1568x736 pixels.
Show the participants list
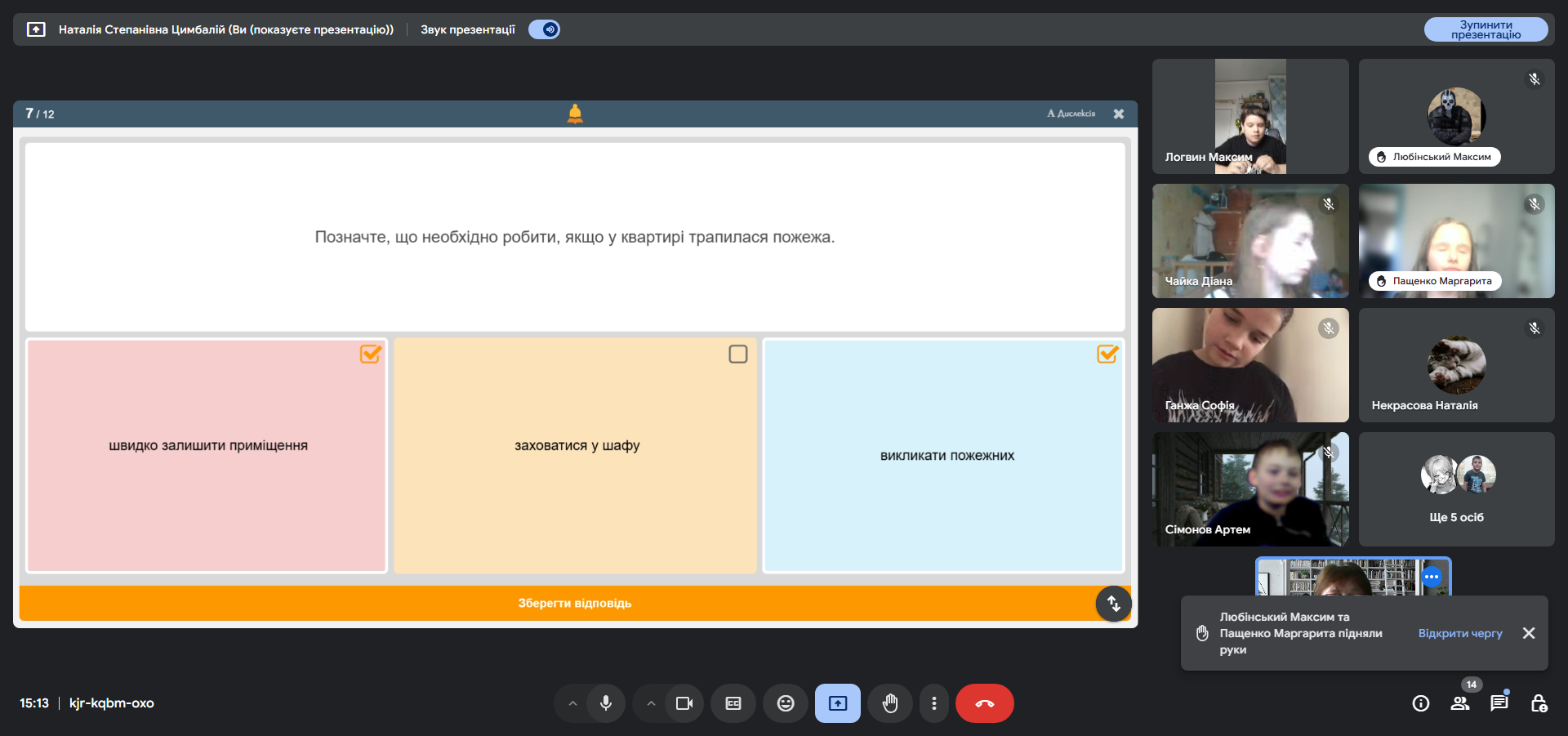click(x=1460, y=703)
